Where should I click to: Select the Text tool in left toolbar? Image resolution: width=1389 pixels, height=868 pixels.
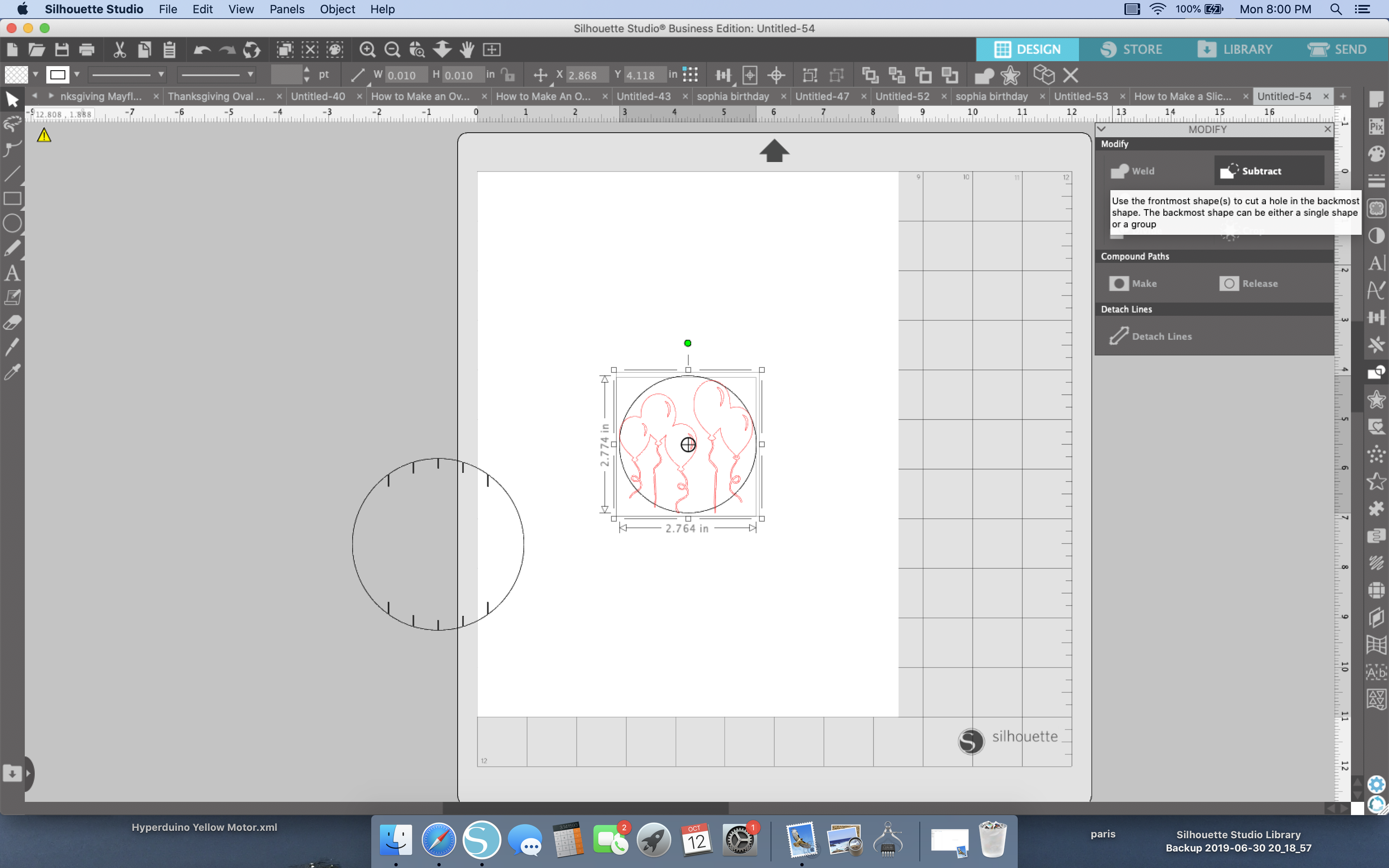tap(12, 273)
